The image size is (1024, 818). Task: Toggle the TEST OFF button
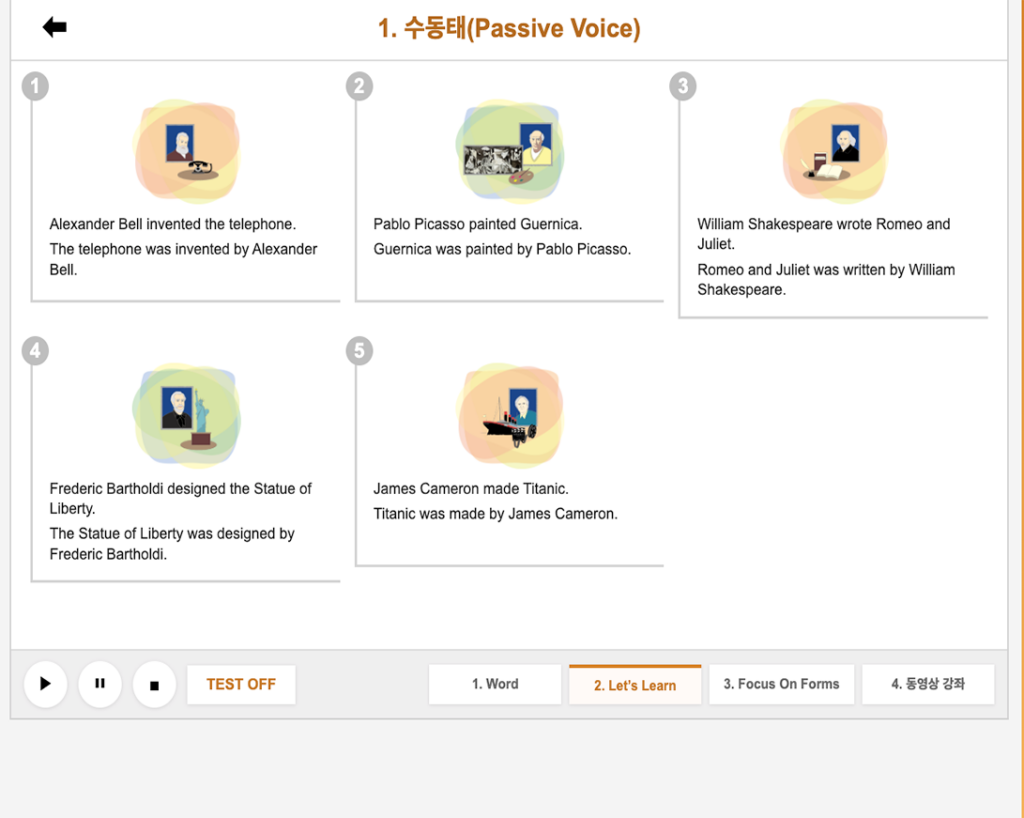pyautogui.click(x=241, y=685)
